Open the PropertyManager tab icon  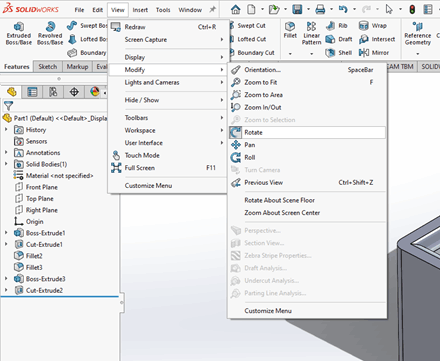(32, 92)
